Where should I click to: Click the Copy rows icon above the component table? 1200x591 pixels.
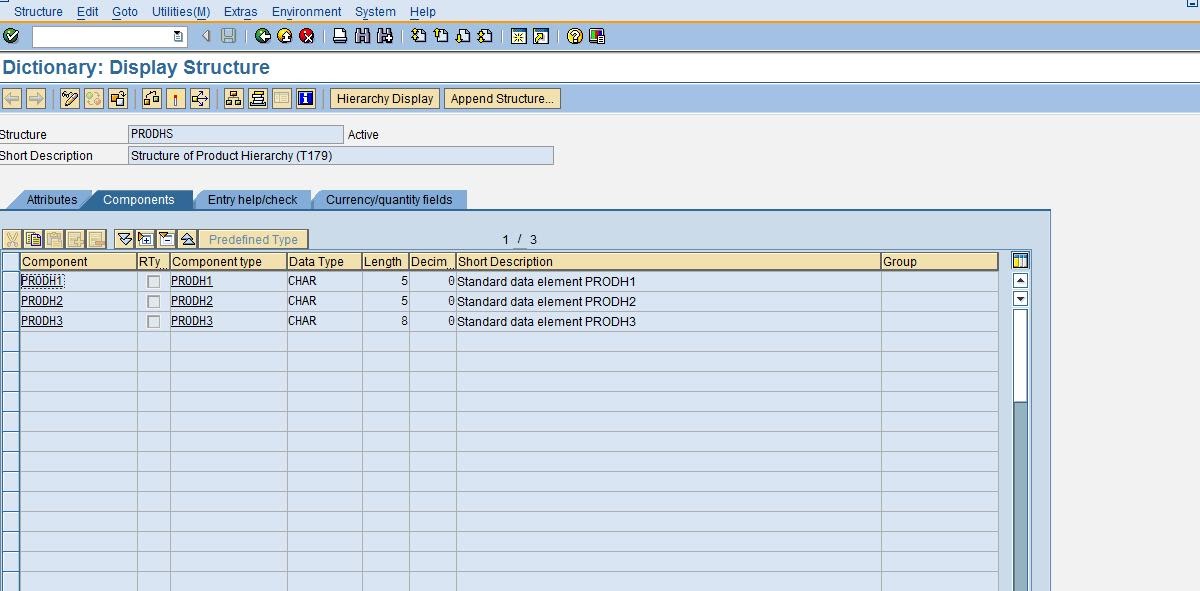click(32, 239)
